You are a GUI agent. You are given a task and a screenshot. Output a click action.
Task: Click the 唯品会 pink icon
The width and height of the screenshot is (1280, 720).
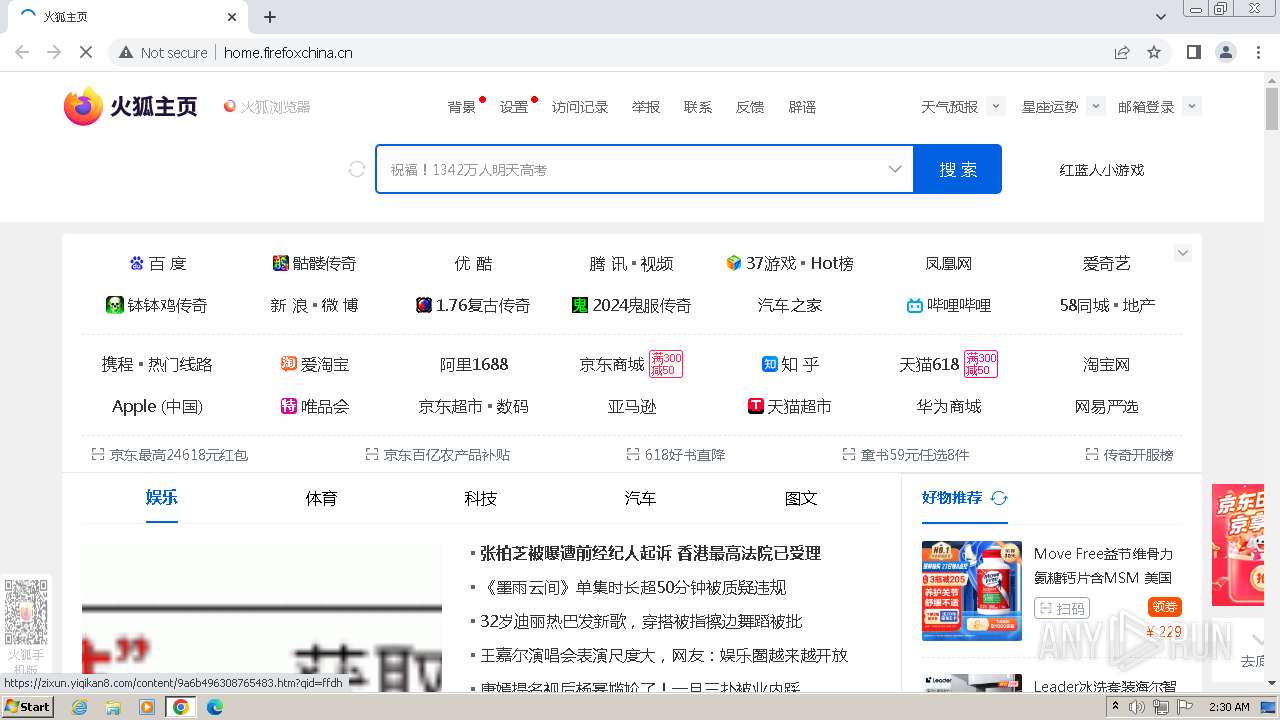pos(289,406)
